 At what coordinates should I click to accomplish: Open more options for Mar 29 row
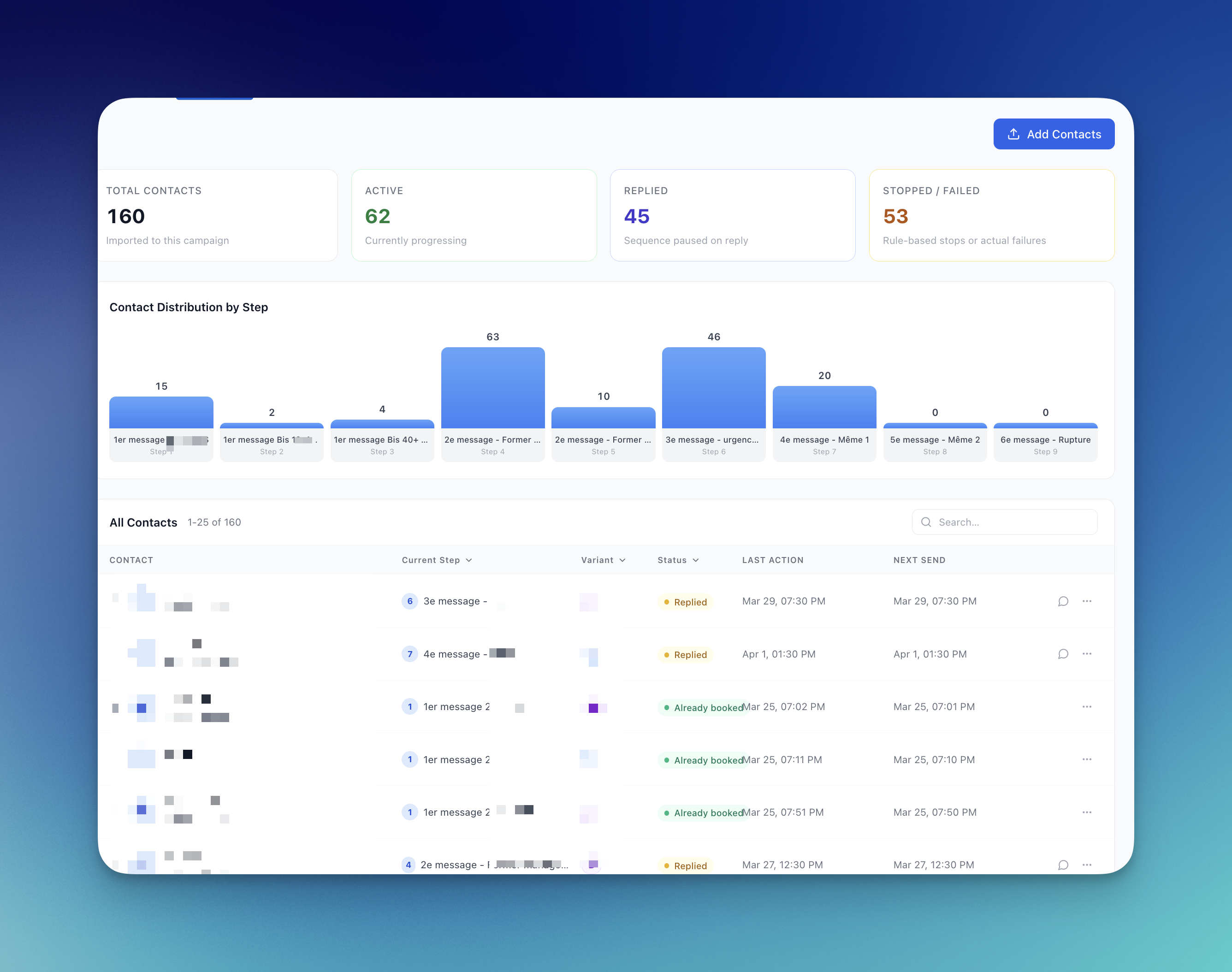pyautogui.click(x=1086, y=602)
